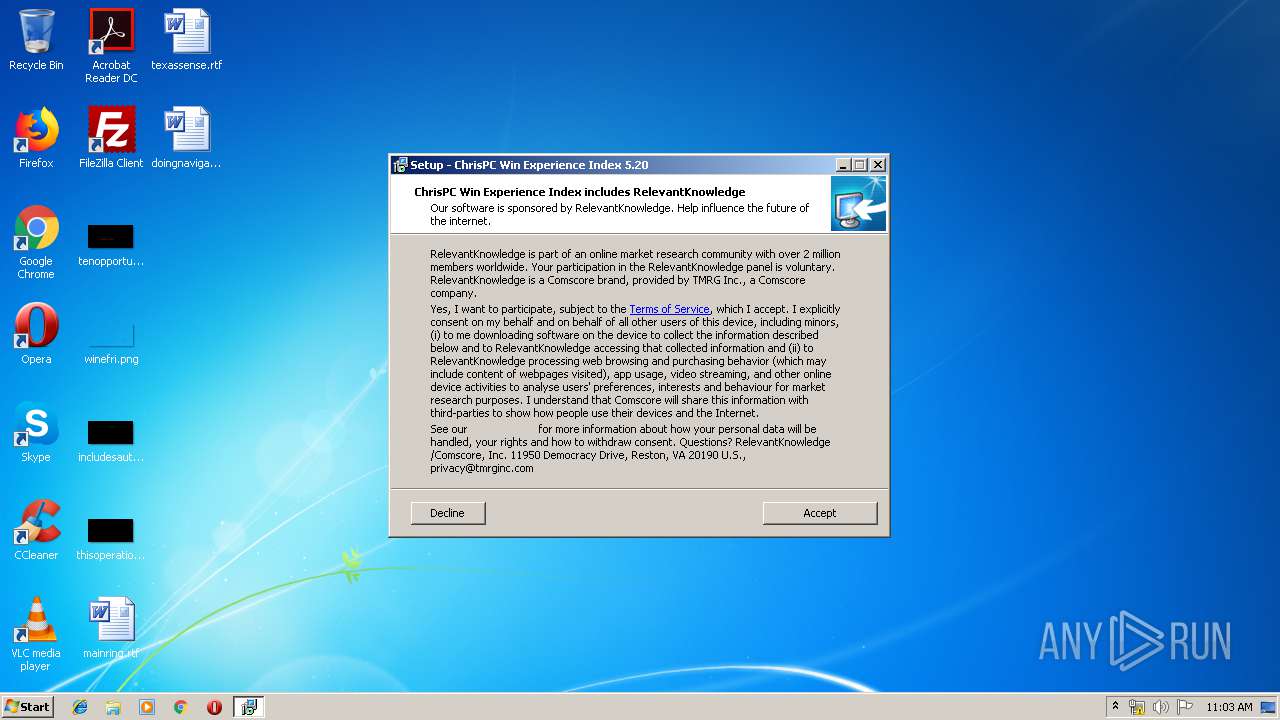Select the includesaut... desktop file

(x=111, y=440)
